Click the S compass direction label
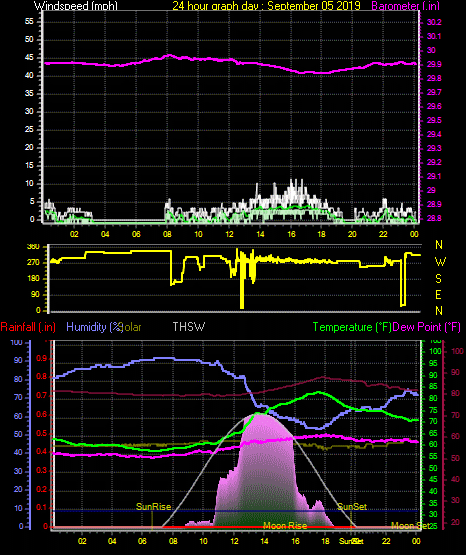Viewport: 466px width, 555px height. 438,279
